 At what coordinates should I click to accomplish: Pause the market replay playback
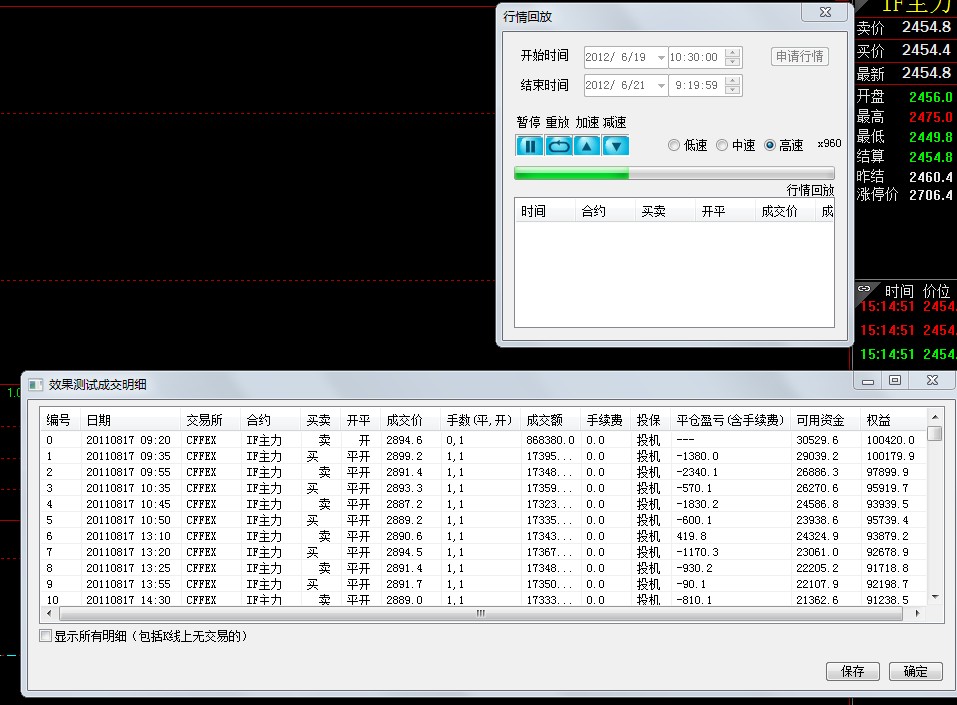(x=529, y=145)
